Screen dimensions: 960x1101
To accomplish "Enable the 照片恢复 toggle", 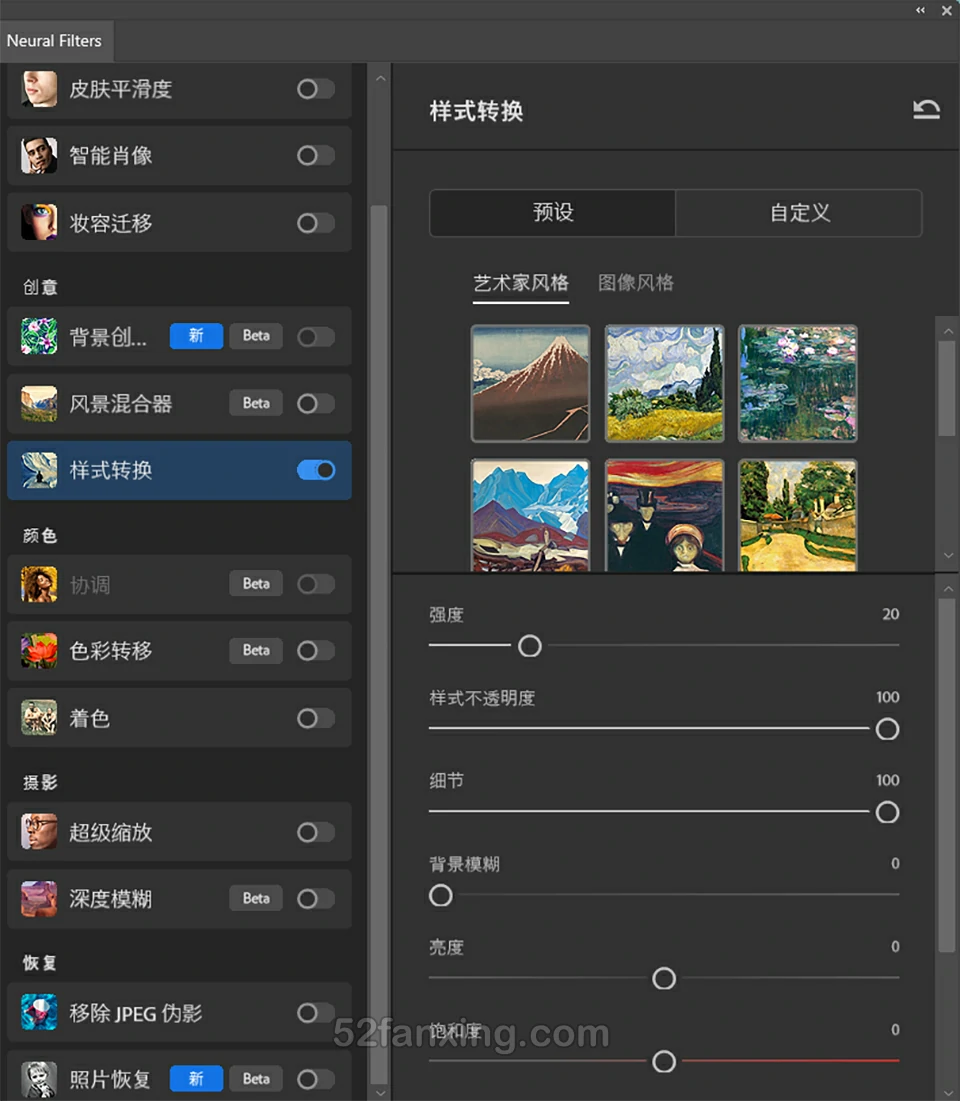I will [x=315, y=1079].
